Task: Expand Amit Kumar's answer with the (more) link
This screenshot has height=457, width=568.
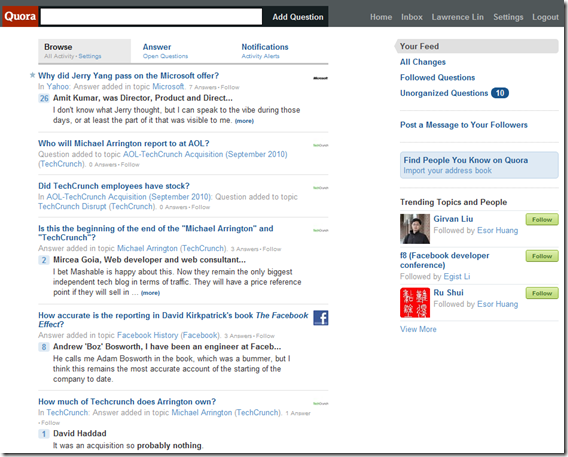Action: coord(244,121)
